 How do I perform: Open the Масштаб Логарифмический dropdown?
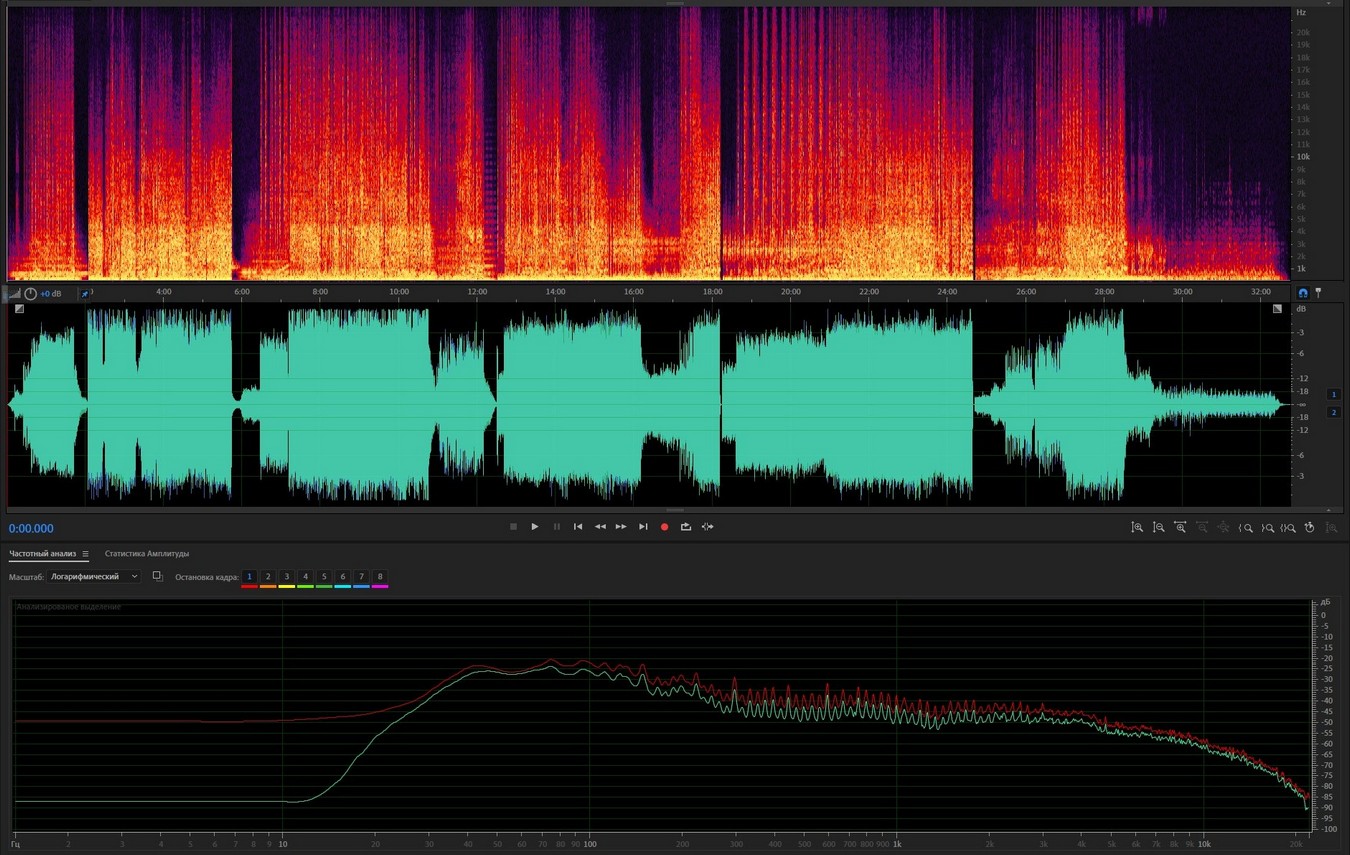95,577
